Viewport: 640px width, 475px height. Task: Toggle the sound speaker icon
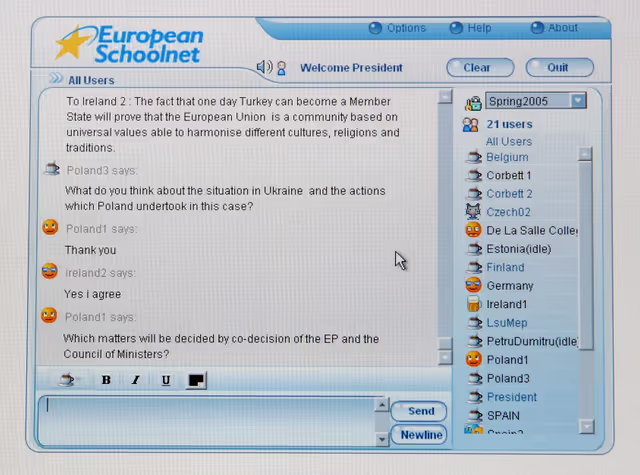click(264, 67)
